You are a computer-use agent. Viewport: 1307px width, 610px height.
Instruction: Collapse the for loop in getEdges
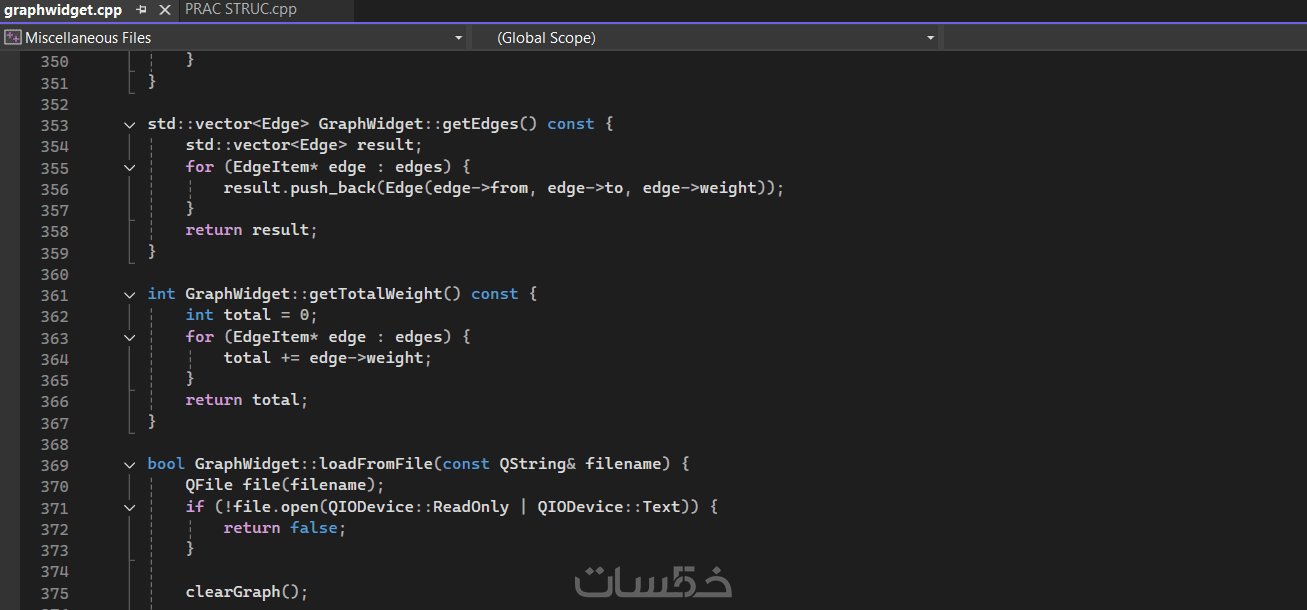pos(129,167)
